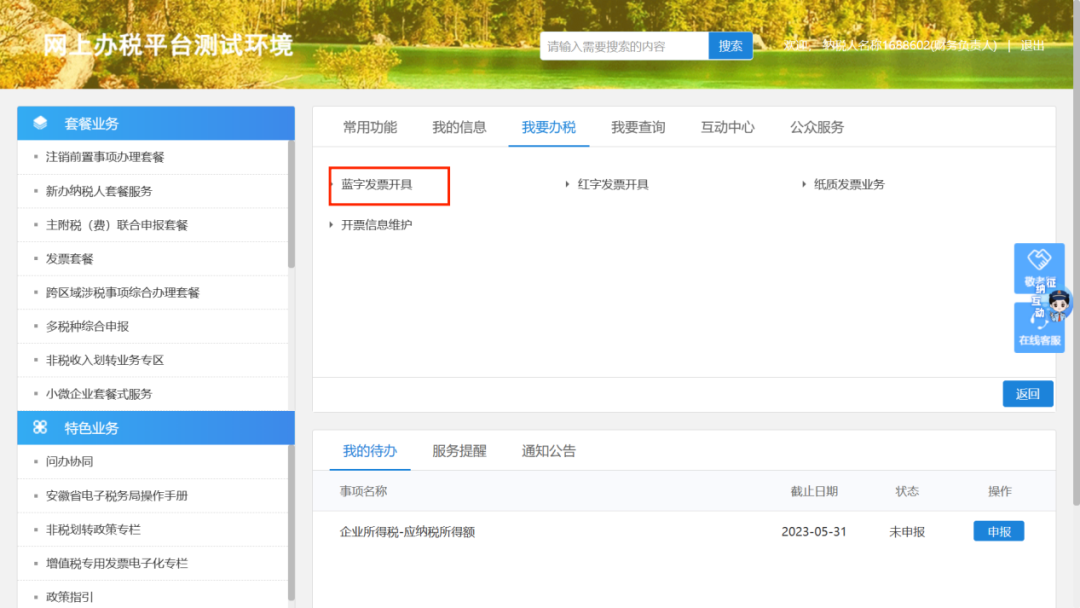Click the 套餐业务 layered-stack icon
Screen dimensions: 1080x608
coord(40,123)
